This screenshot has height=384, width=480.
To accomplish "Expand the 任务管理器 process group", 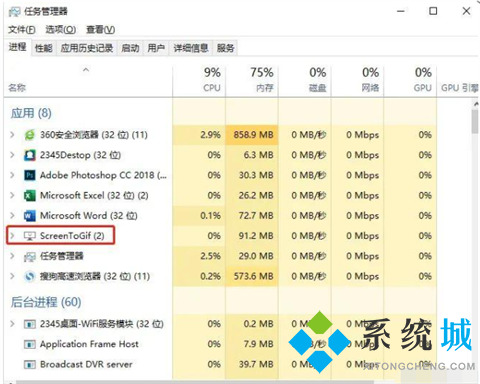I will tap(12, 256).
